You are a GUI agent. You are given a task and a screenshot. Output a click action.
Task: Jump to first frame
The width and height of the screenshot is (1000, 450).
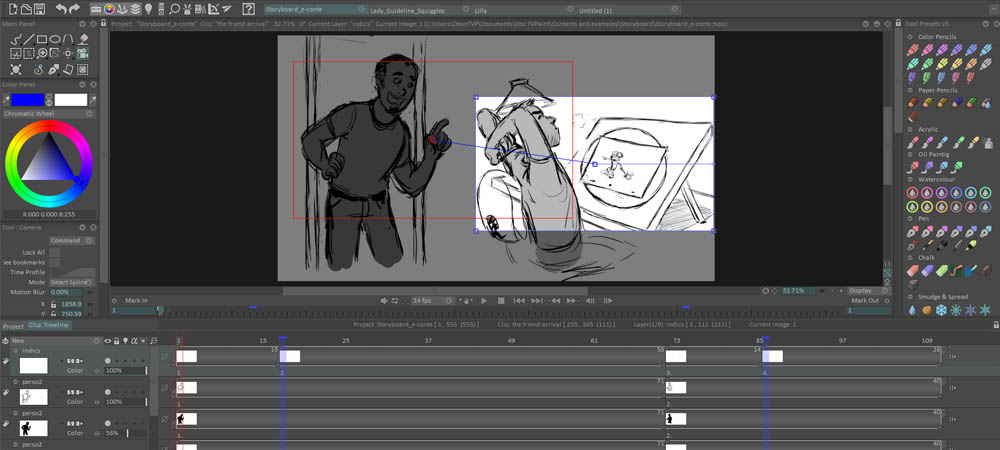click(519, 300)
